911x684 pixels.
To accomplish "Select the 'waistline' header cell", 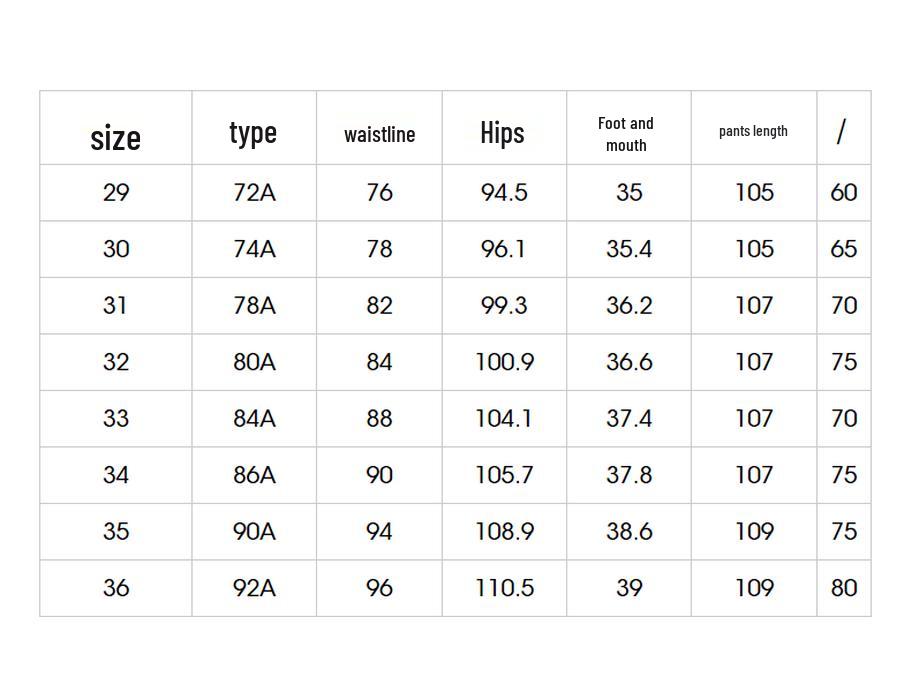I will (x=379, y=134).
